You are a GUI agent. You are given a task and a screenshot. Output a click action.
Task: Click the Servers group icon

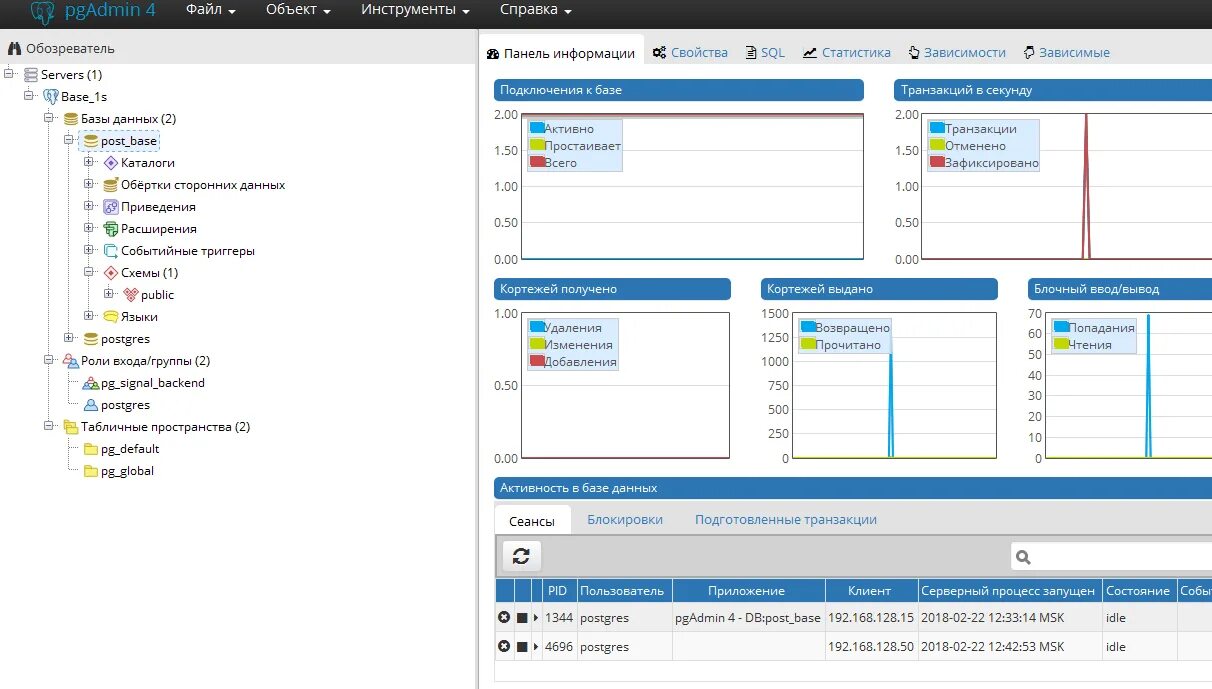tap(30, 75)
